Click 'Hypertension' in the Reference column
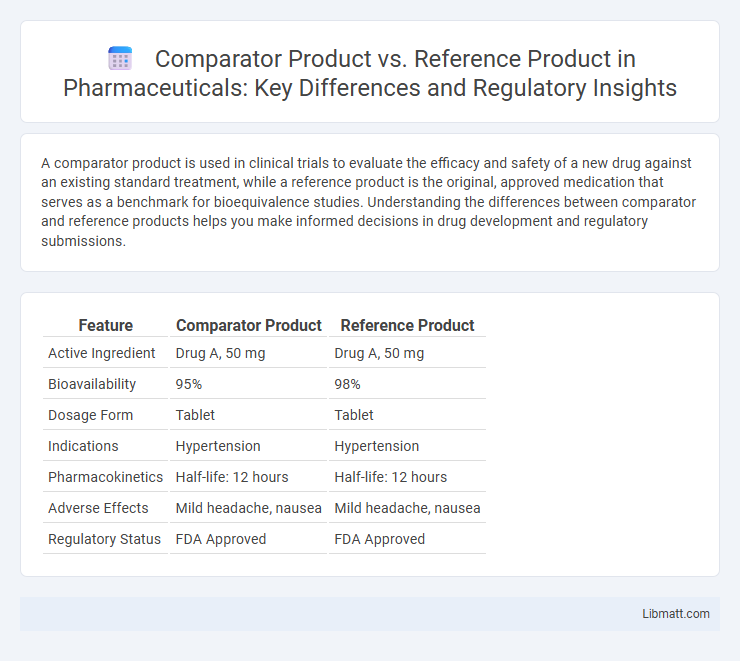740x661 pixels. (x=376, y=446)
